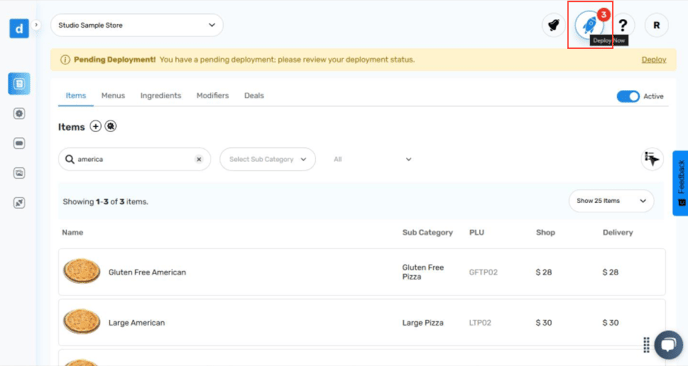Image resolution: width=688 pixels, height=366 pixels.
Task: Open the Gluten Free American item
Action: [362, 272]
